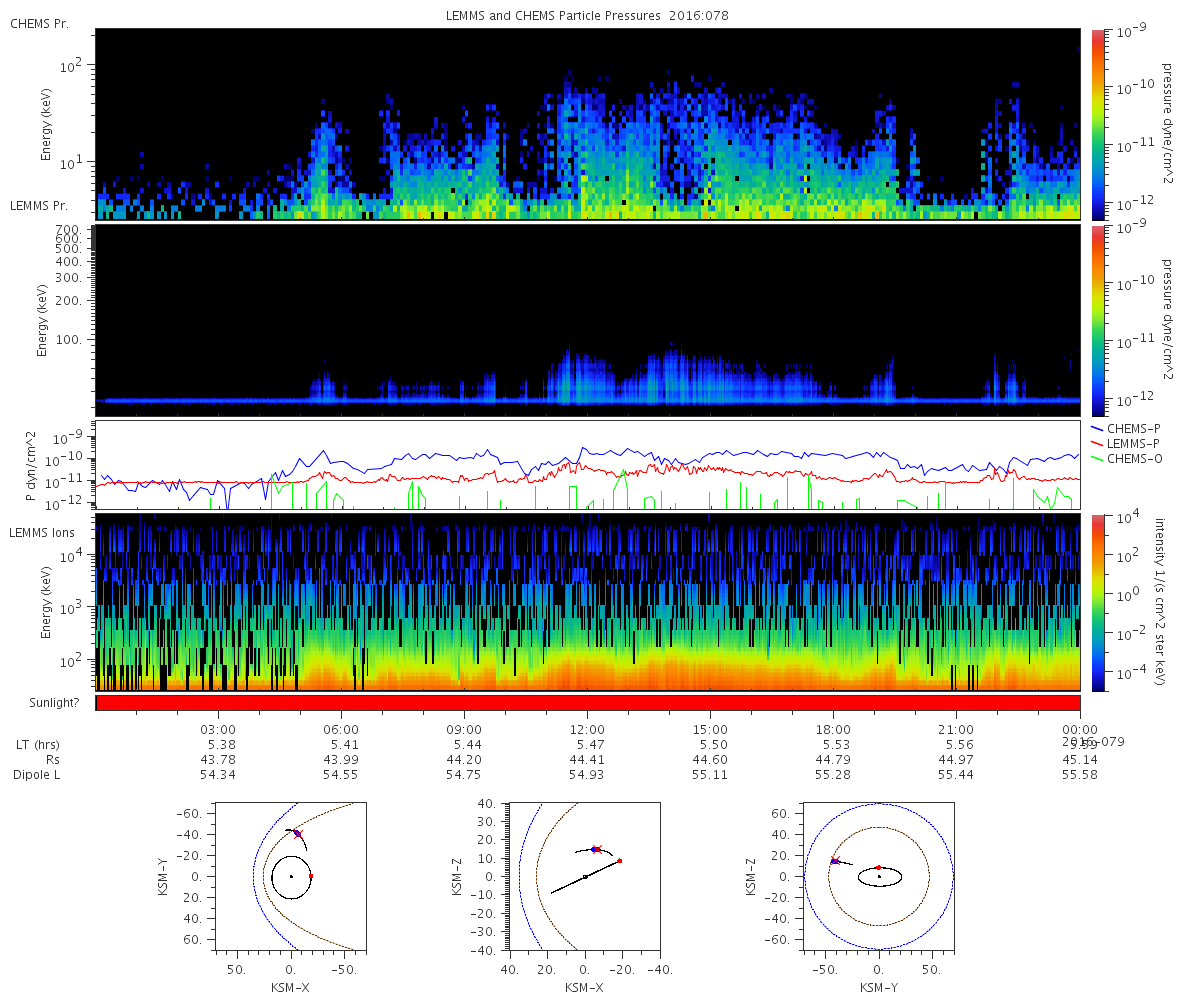Click the Rs value 44.41
Viewport: 1200px width, 1000px height.
pyautogui.click(x=587, y=760)
